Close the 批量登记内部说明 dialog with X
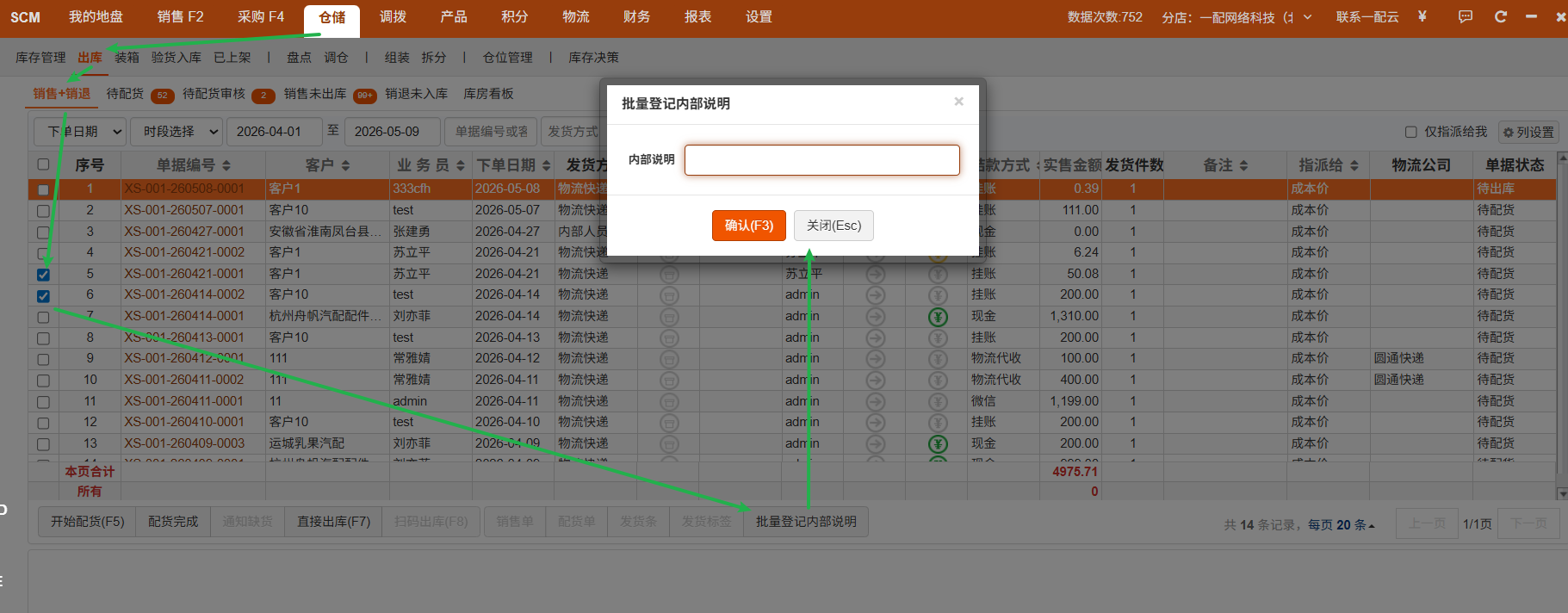 click(x=958, y=102)
